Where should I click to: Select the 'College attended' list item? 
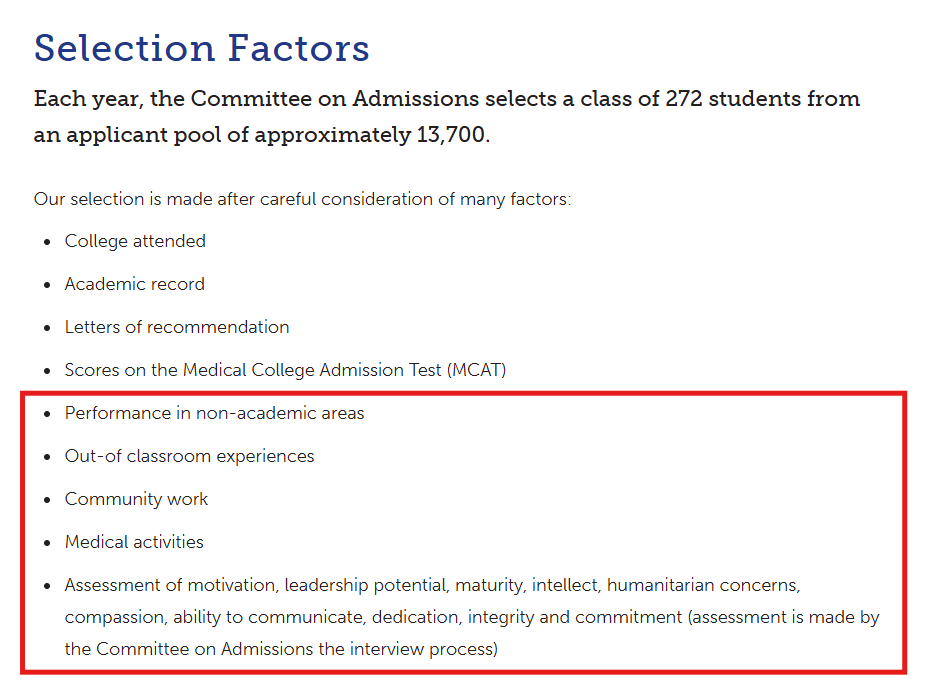[135, 241]
